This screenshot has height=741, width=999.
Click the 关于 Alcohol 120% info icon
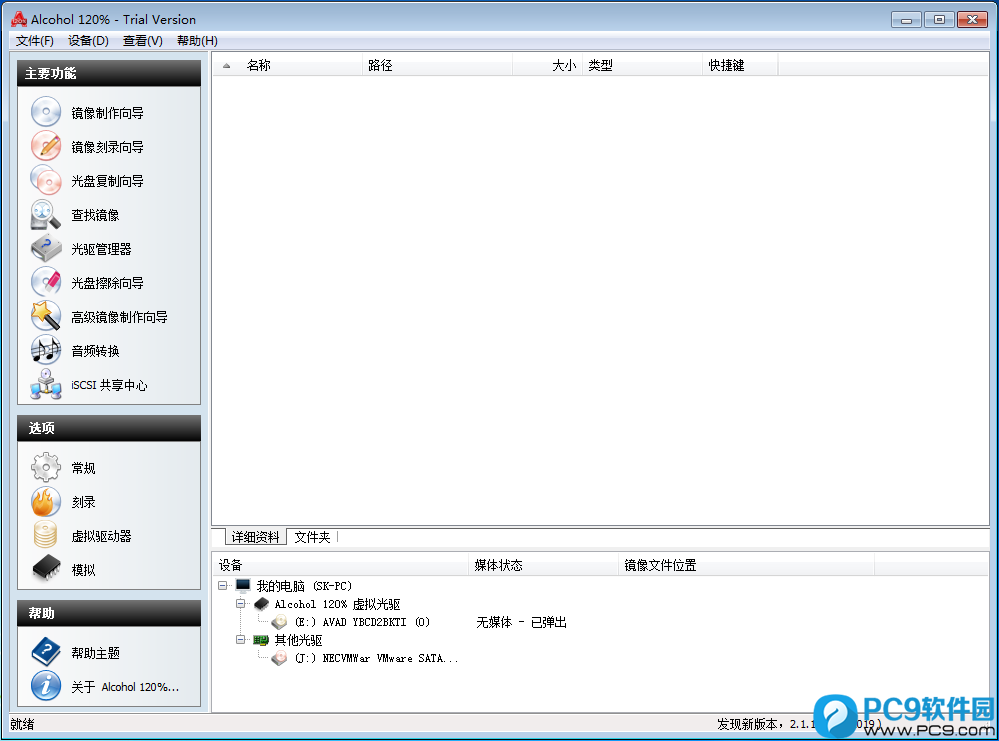(46, 686)
